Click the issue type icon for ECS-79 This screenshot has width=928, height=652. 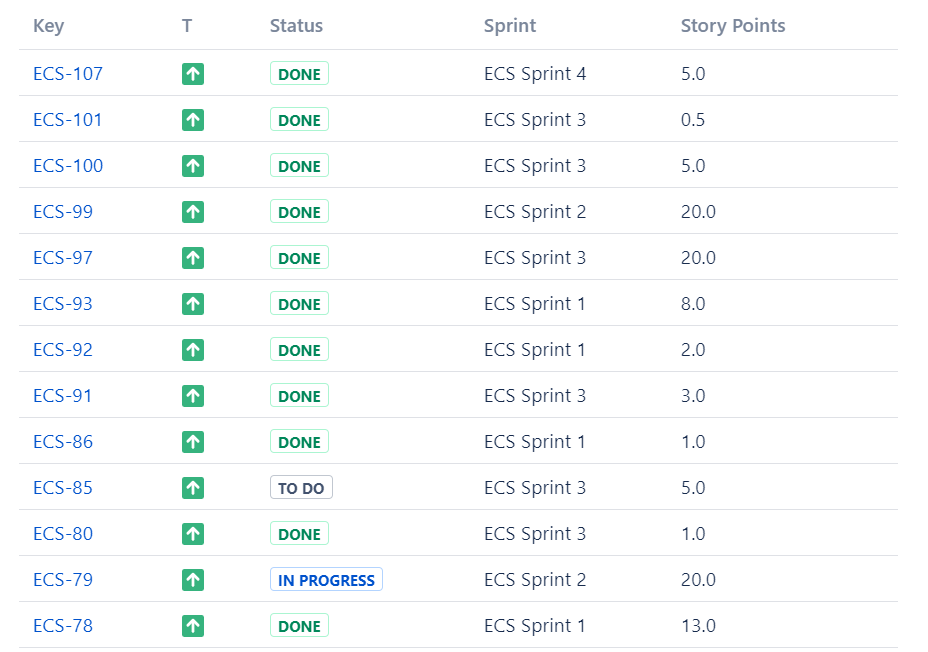coord(193,580)
